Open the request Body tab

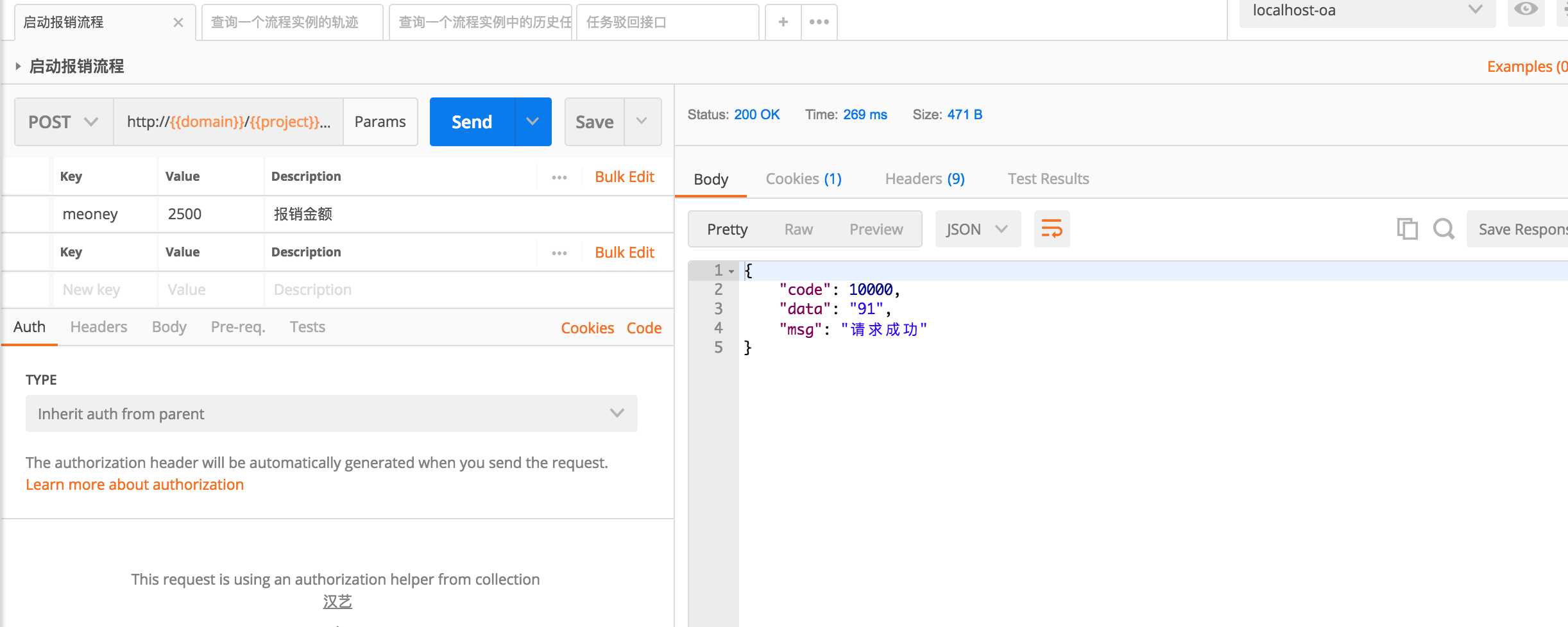click(x=169, y=327)
